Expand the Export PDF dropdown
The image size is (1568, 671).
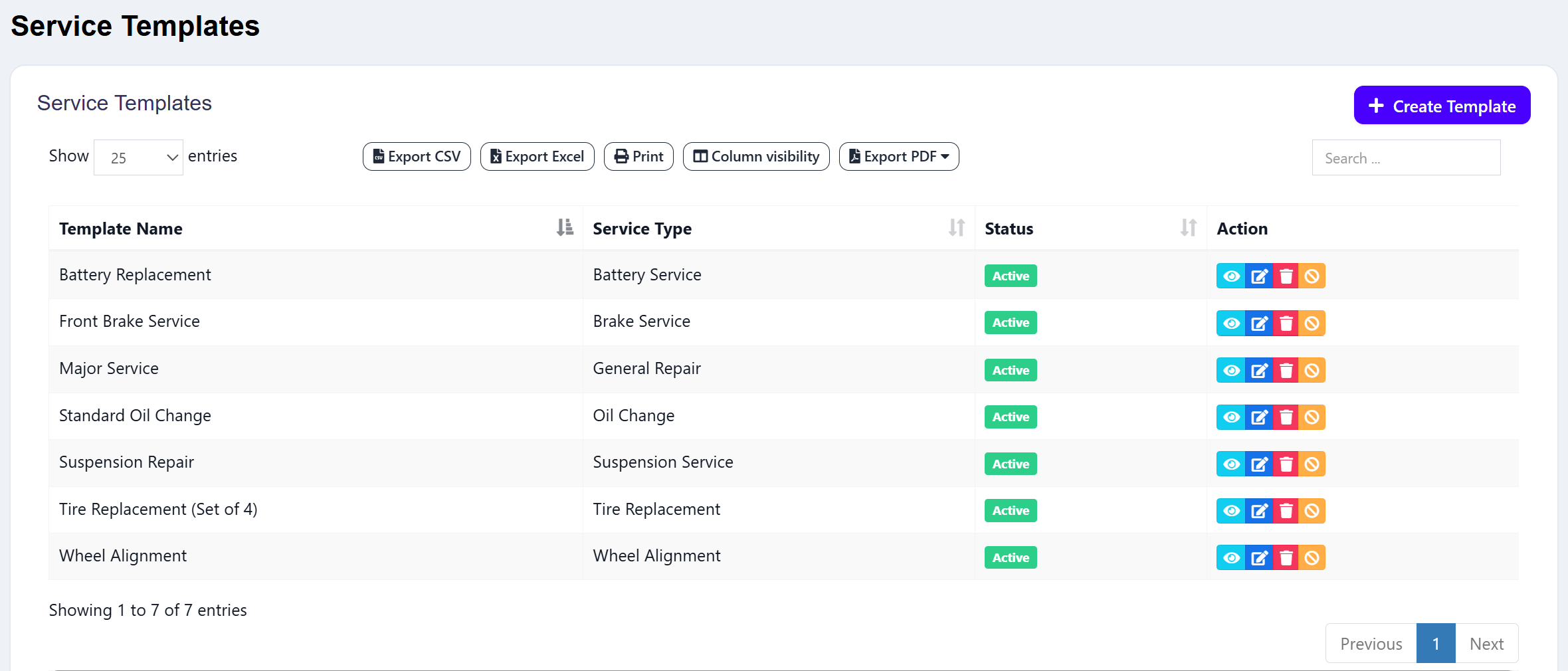[899, 157]
